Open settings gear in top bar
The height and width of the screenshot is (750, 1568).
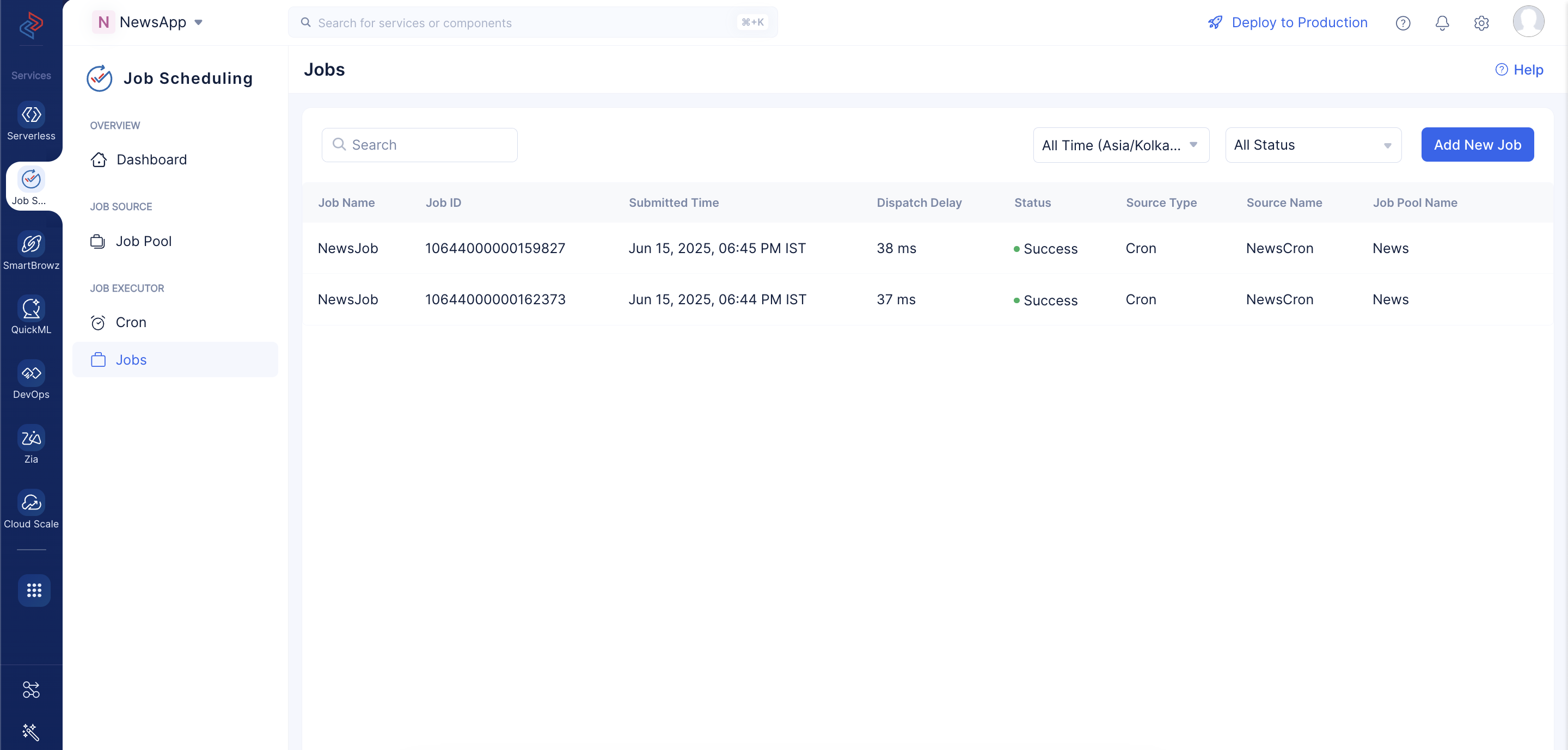[x=1481, y=23]
